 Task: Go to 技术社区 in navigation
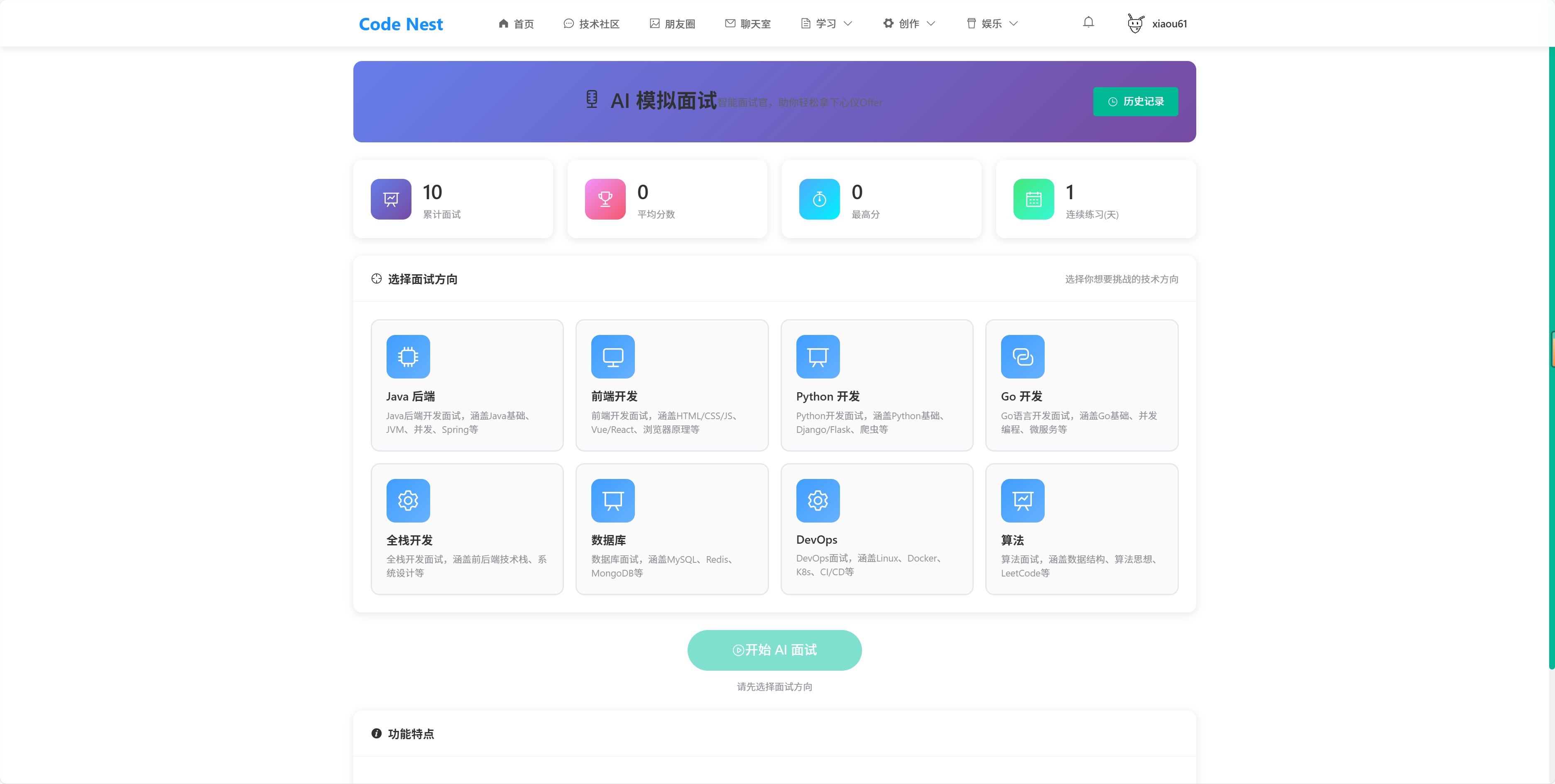tap(592, 24)
